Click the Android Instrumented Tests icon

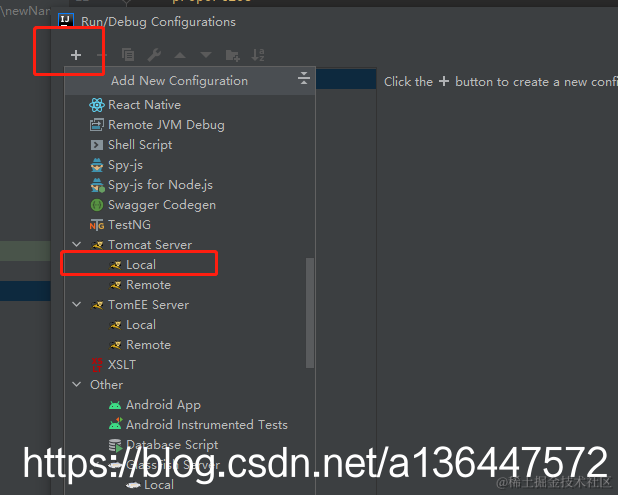pos(115,424)
